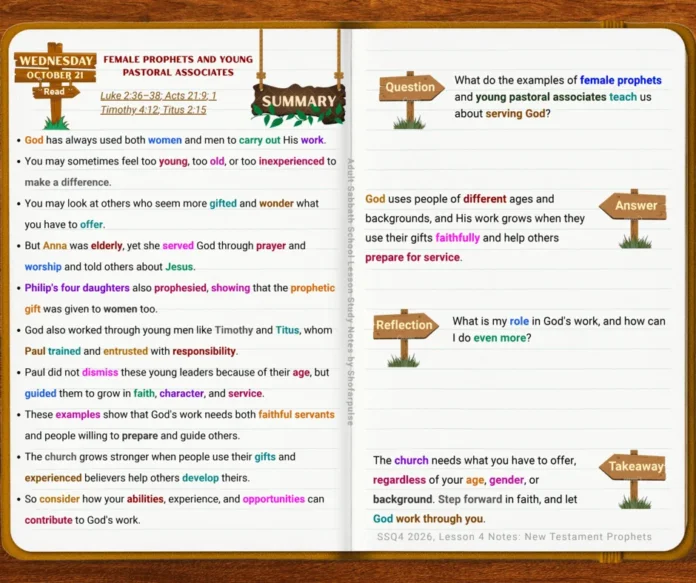Screen dimensions: 696x583
Task: Click the line 'You may sometimes feel too young'
Action: (180, 161)
